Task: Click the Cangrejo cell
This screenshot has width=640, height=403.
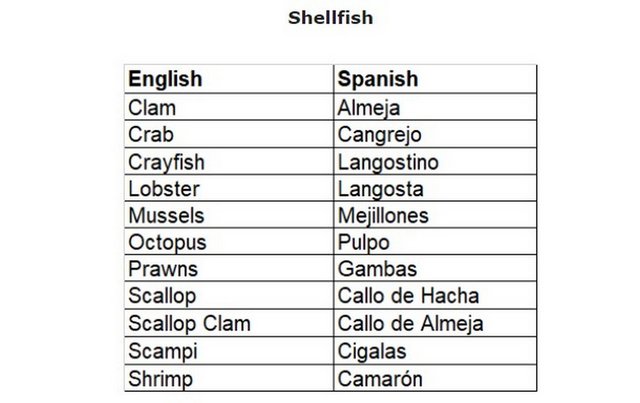Action: pos(380,135)
